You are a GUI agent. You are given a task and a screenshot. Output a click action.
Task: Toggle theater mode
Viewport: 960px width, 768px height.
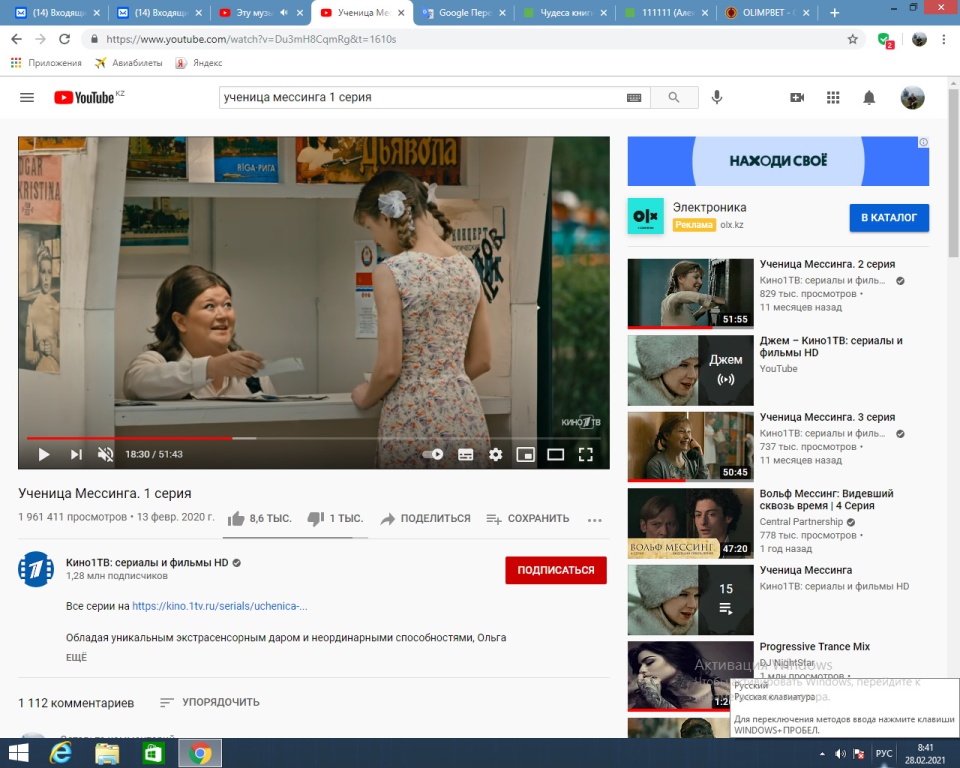pyautogui.click(x=555, y=454)
